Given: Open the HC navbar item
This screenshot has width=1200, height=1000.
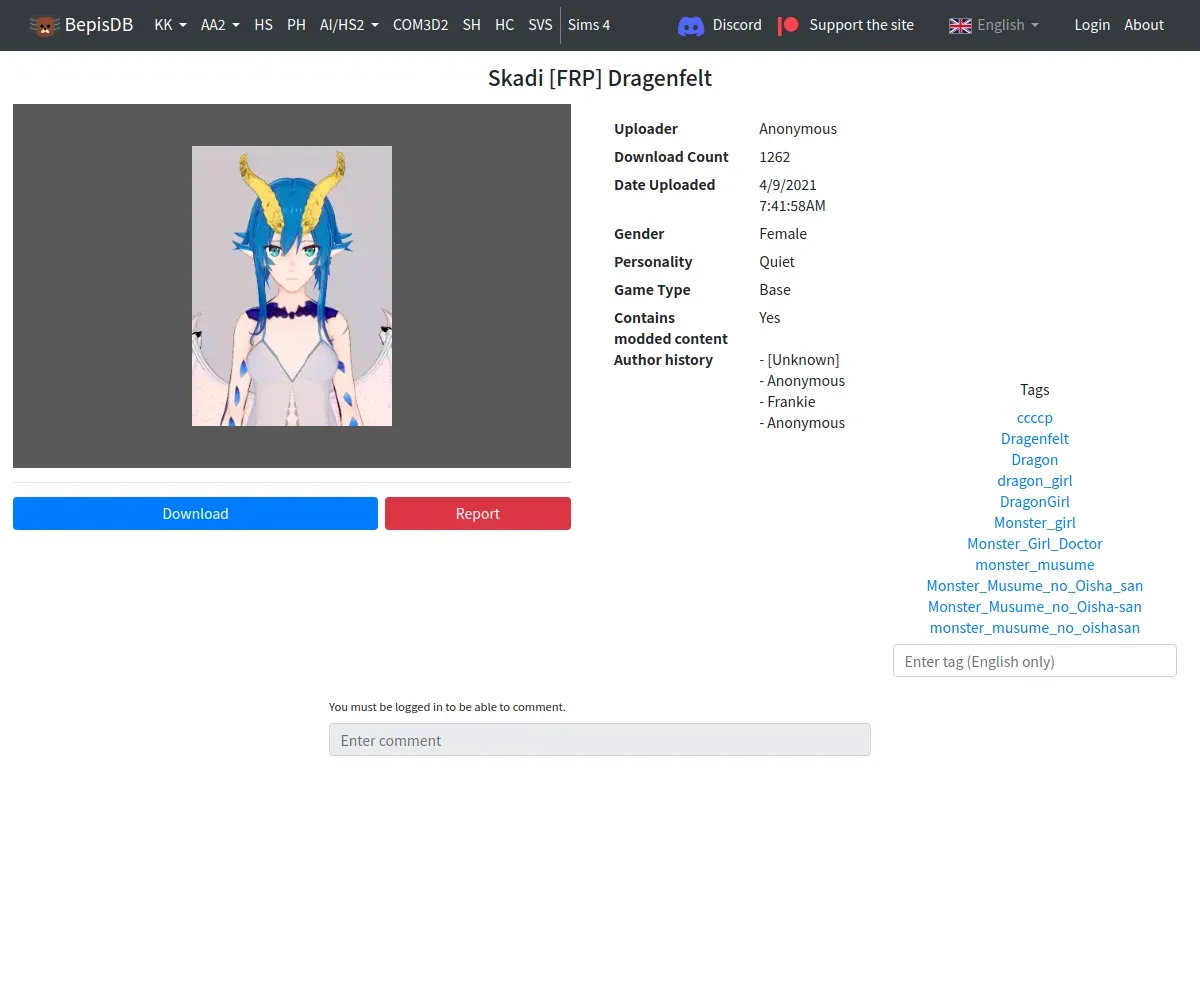Looking at the screenshot, I should pyautogui.click(x=504, y=25).
